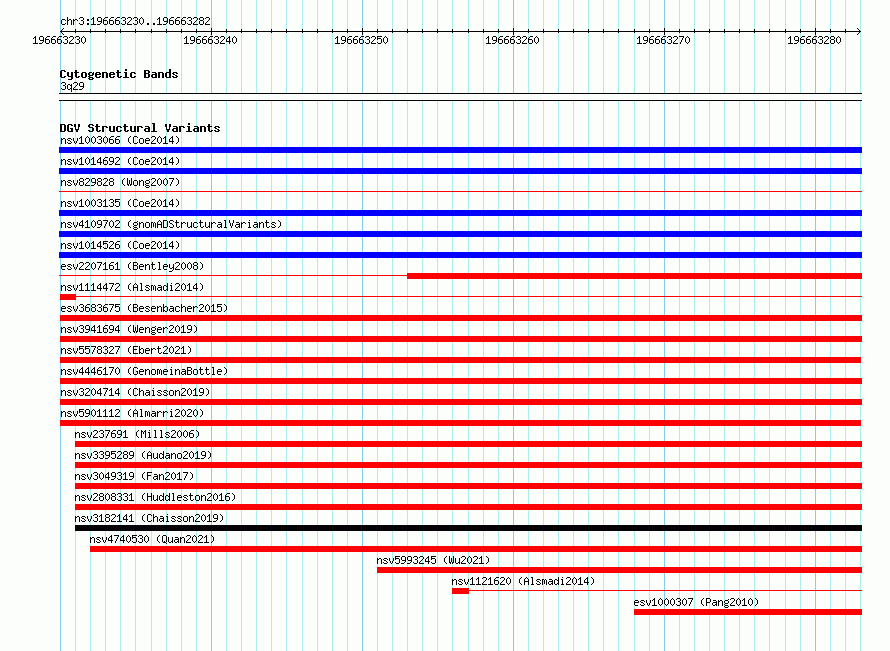The height and width of the screenshot is (651, 890).
Task: Click the cytogenetic band 3q29 bar
Action: click(x=460, y=97)
